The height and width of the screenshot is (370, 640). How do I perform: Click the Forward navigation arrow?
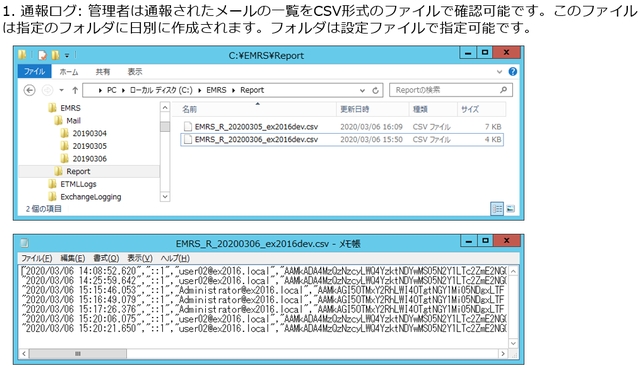tap(47, 90)
